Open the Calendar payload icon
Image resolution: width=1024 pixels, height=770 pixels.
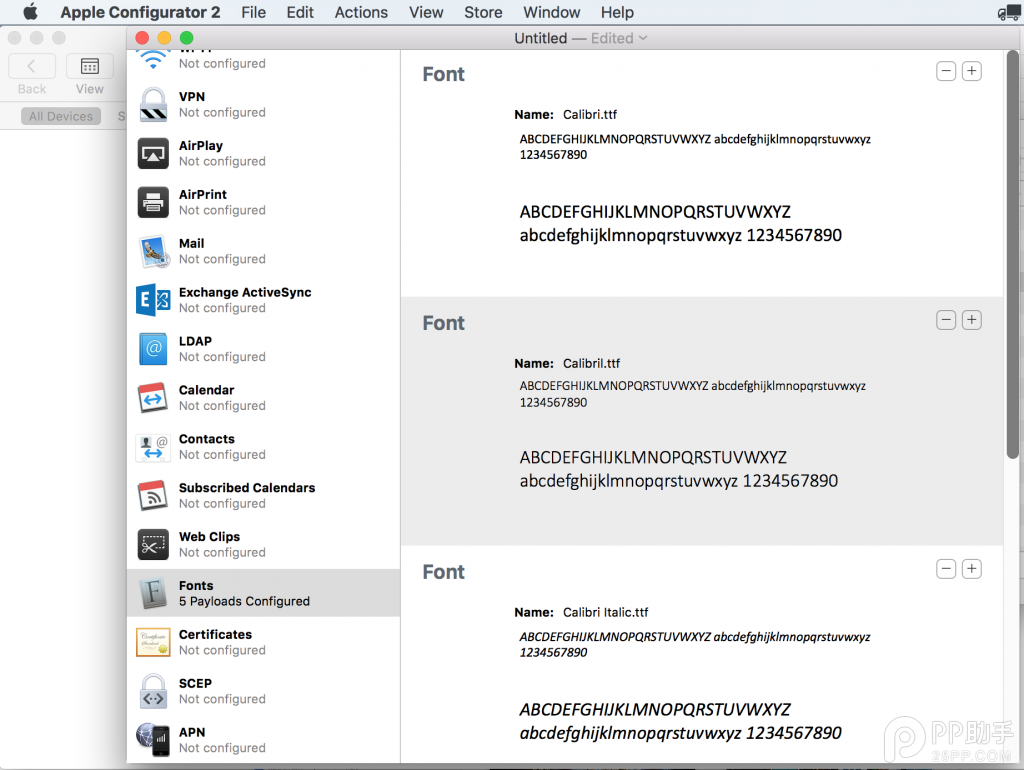pyautogui.click(x=153, y=398)
